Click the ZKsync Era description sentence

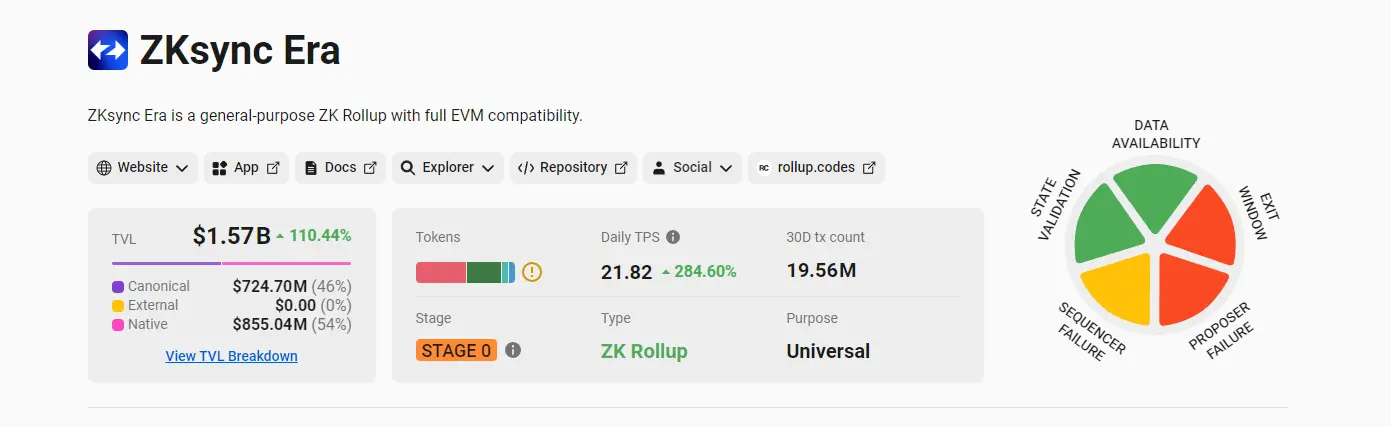click(x=335, y=116)
